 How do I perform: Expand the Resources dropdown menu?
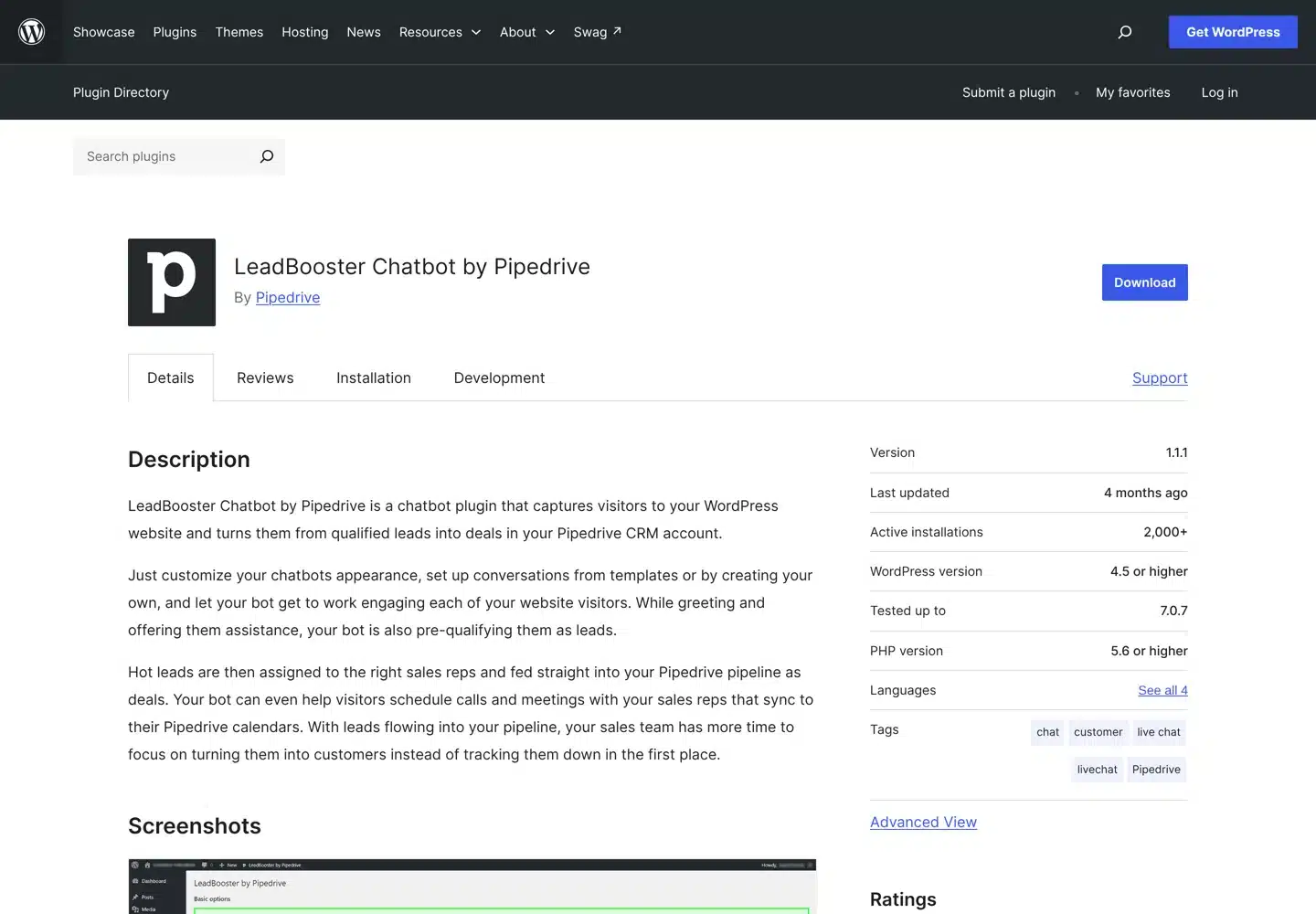(440, 32)
